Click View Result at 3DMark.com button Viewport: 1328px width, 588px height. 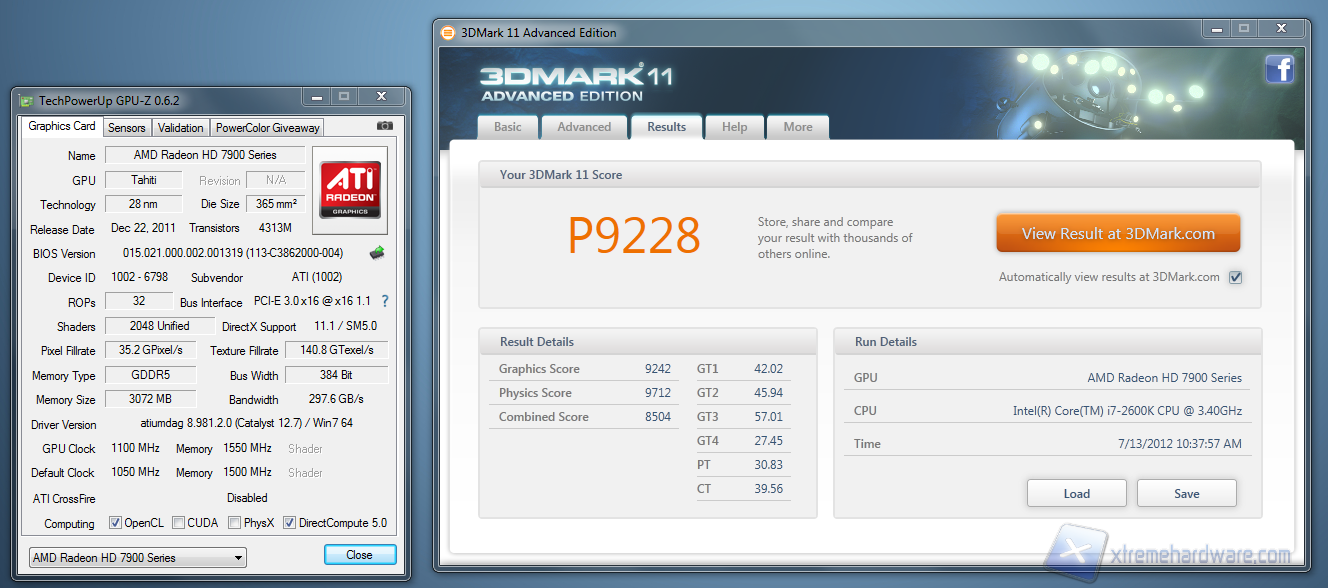click(x=1118, y=234)
